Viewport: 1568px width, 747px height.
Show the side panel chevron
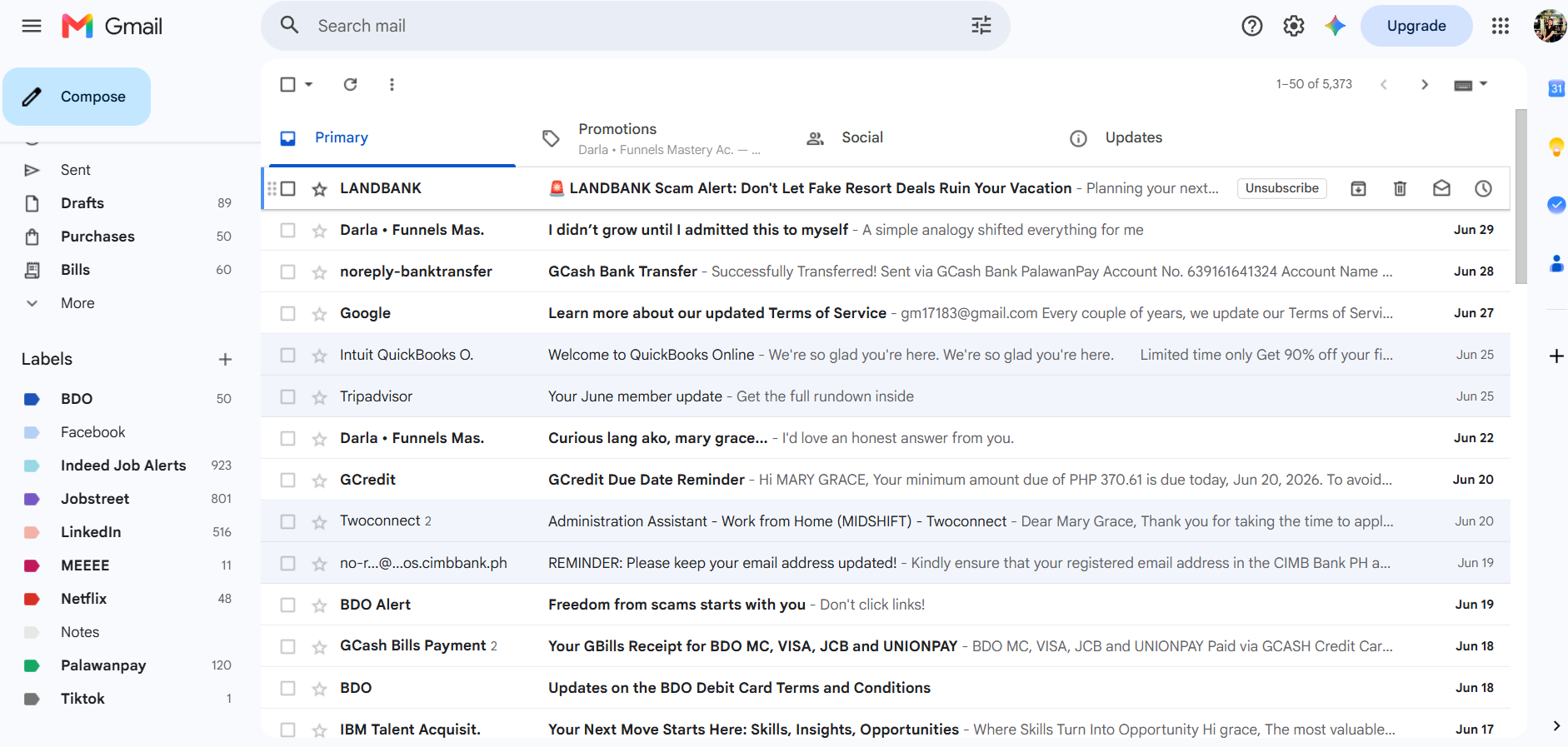coord(1556,725)
